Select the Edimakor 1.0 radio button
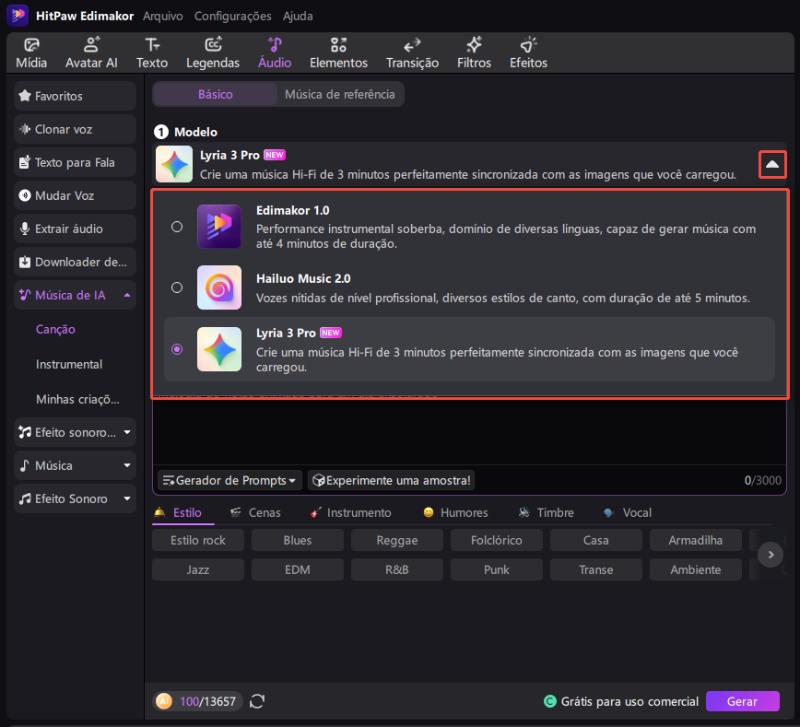The height and width of the screenshot is (727, 800). pyautogui.click(x=177, y=227)
